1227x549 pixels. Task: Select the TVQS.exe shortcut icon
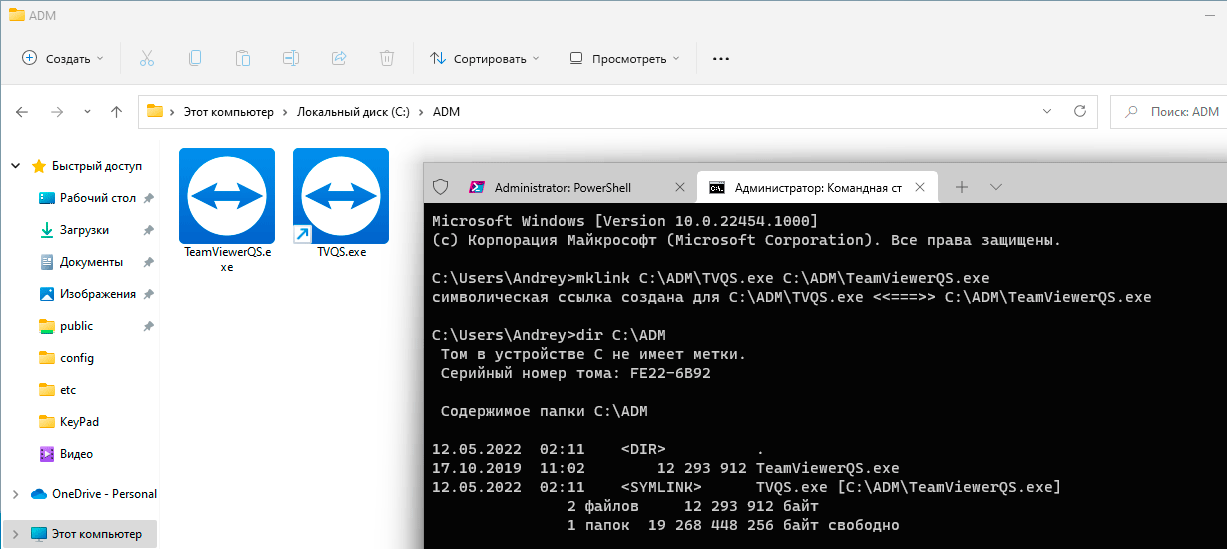341,196
